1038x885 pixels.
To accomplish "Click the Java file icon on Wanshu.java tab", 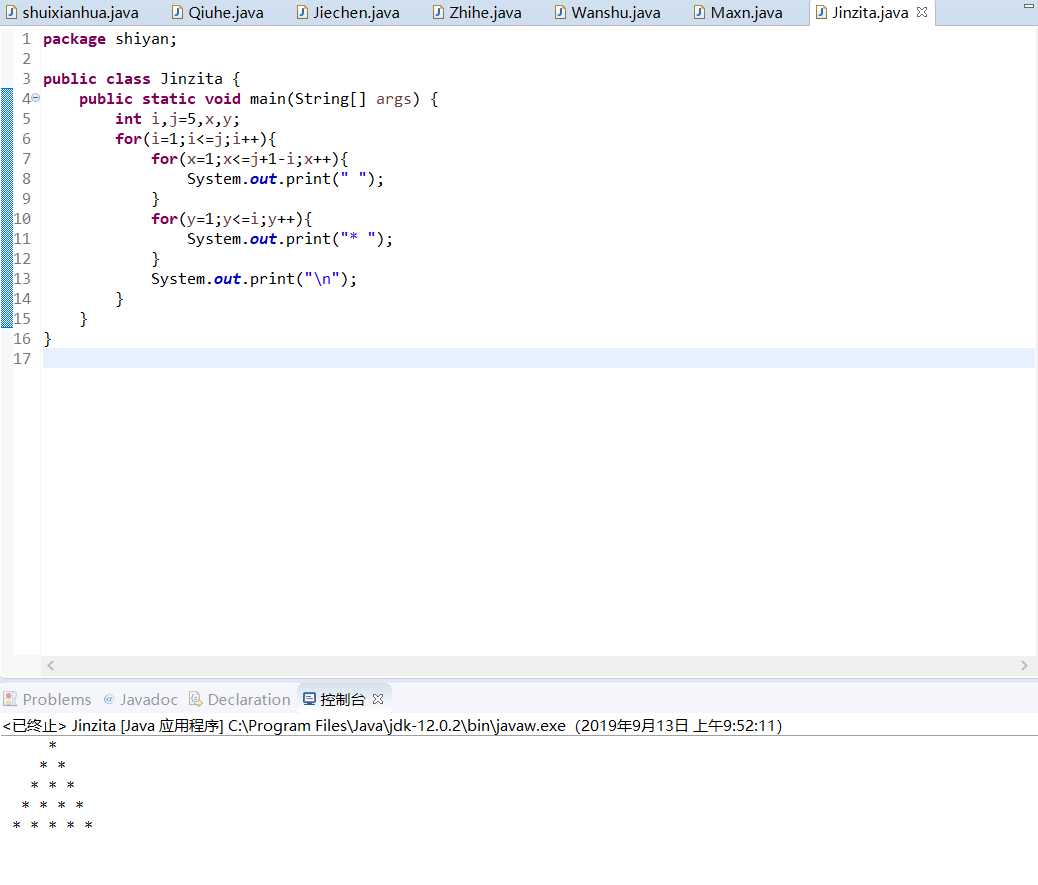I will pos(560,13).
